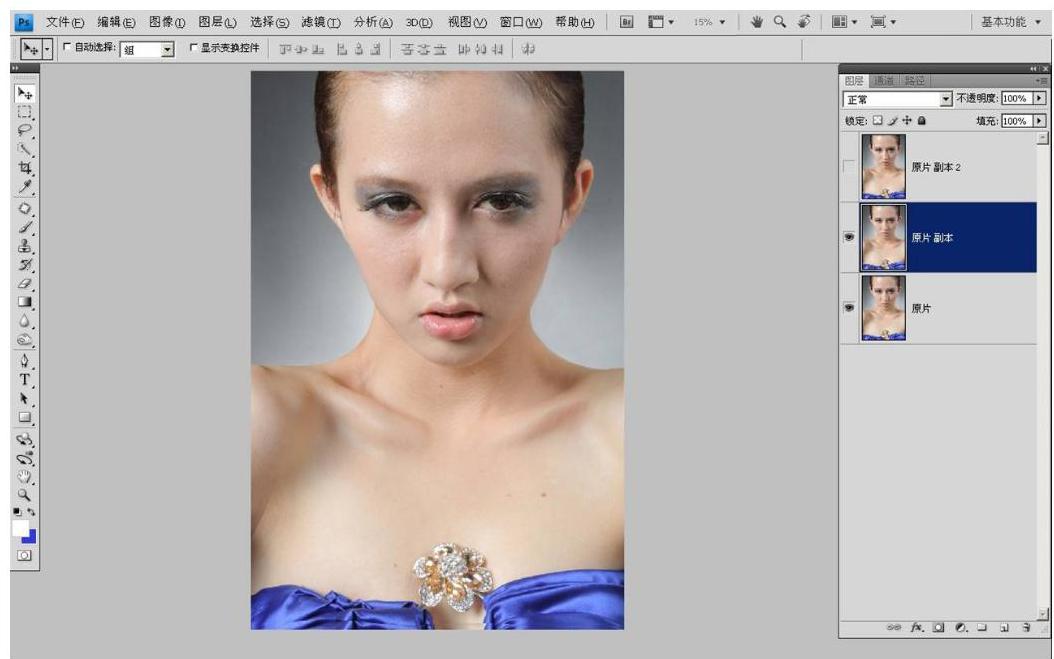The height and width of the screenshot is (659, 1054).
Task: Toggle lock all for the layer
Action: tap(922, 120)
